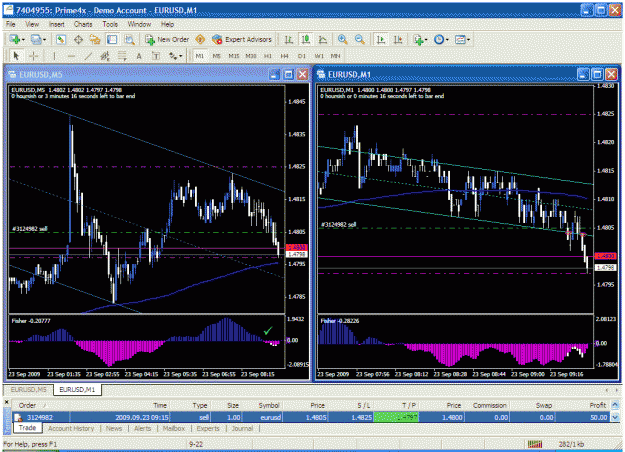
Task: Click the Zoom In magnifier
Action: [342, 39]
